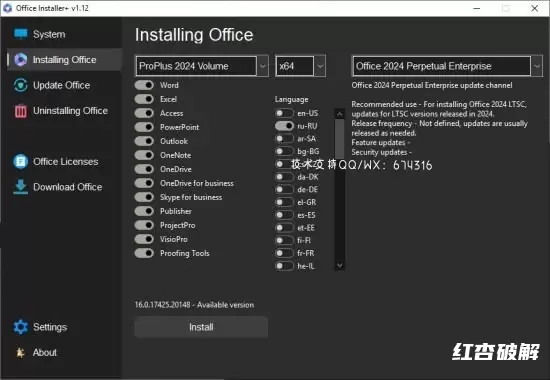Click the Word component label
This screenshot has height=380, width=550.
169,85
